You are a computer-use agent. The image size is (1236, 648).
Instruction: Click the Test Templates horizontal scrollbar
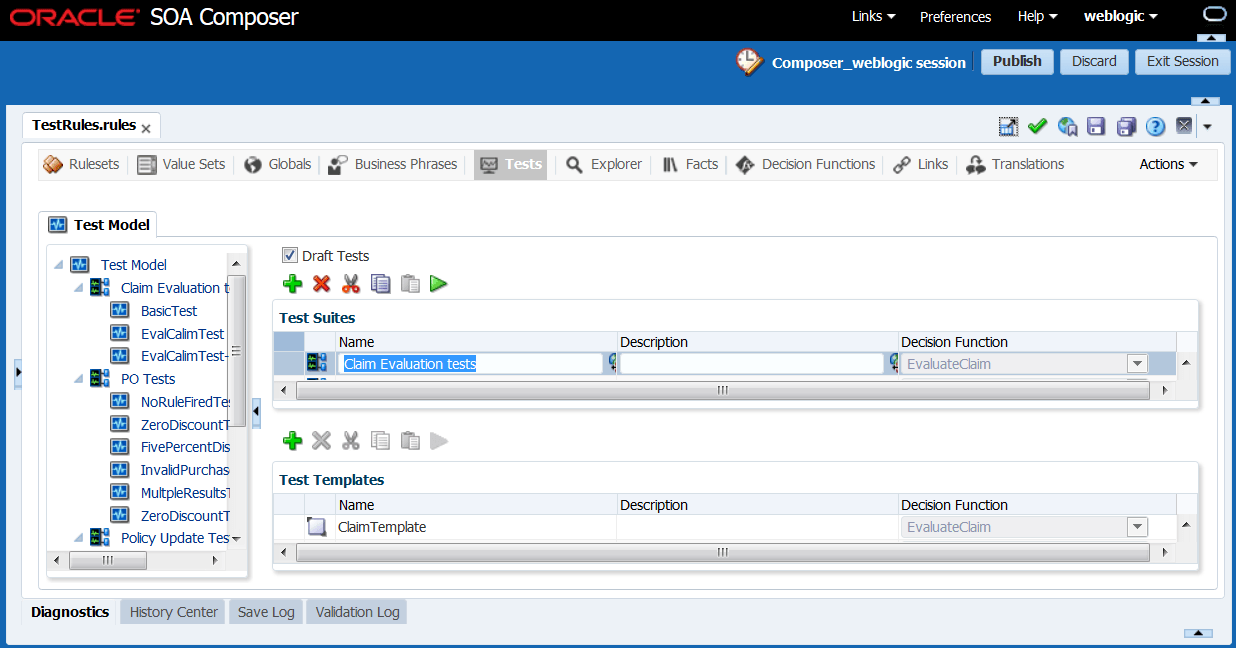tap(723, 553)
